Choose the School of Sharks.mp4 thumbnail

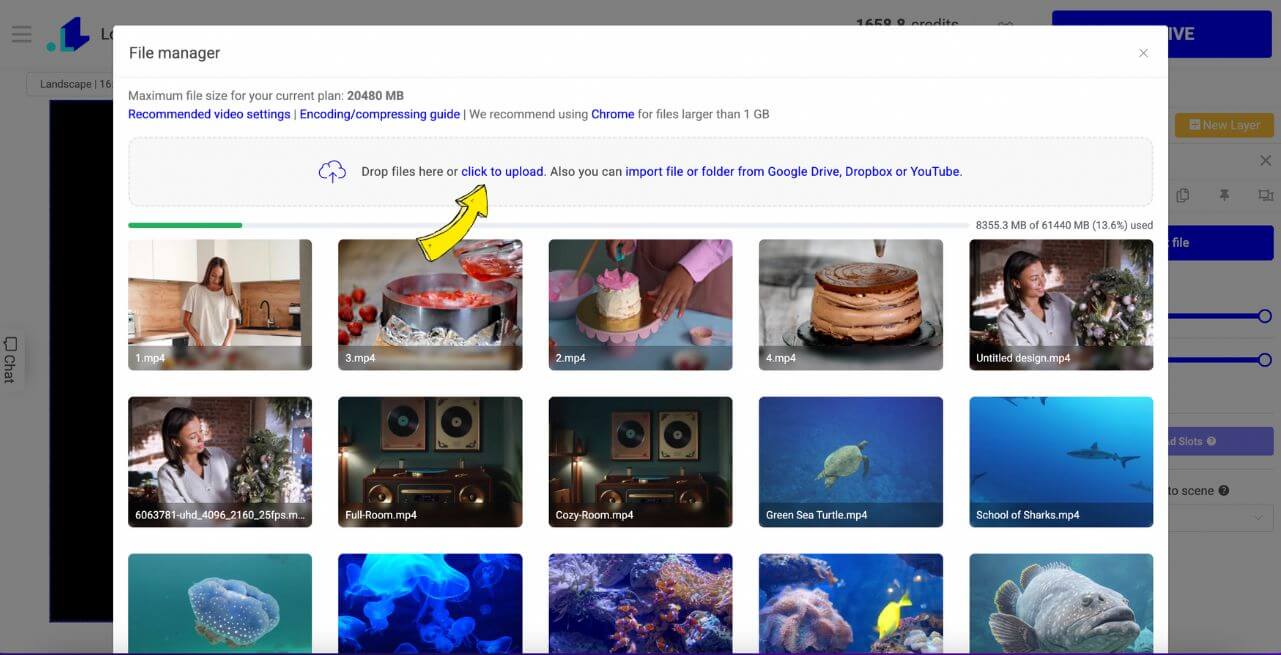1061,462
